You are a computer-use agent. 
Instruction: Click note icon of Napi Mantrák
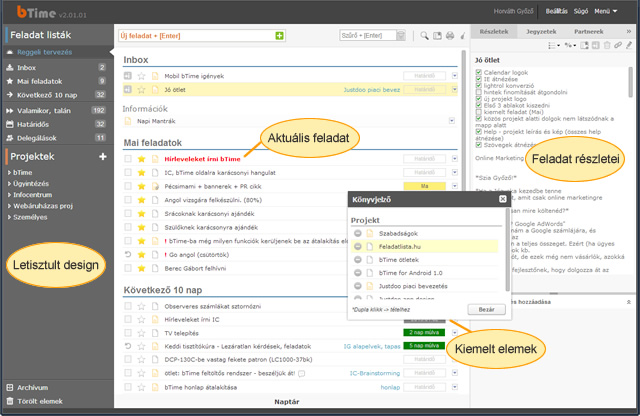(128, 121)
